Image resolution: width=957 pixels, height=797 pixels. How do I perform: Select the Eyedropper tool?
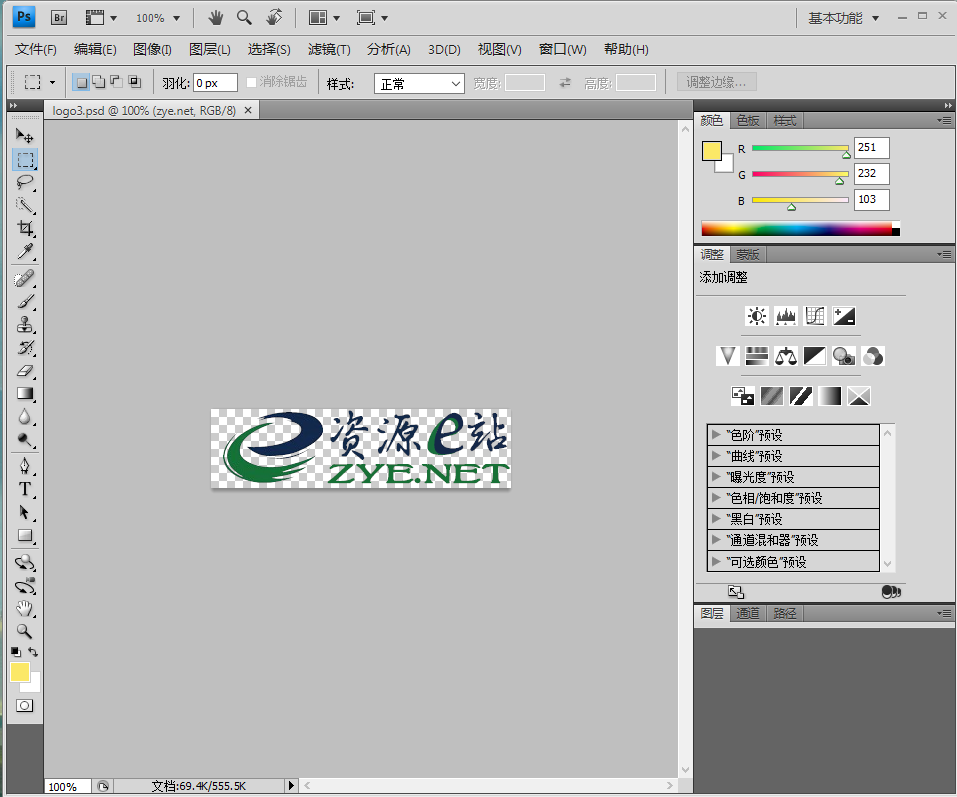24,251
